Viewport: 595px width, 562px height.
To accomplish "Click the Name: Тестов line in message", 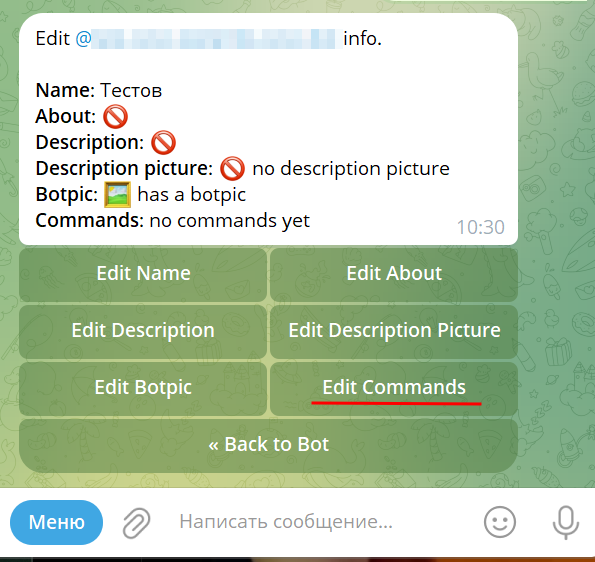I will (x=99, y=90).
